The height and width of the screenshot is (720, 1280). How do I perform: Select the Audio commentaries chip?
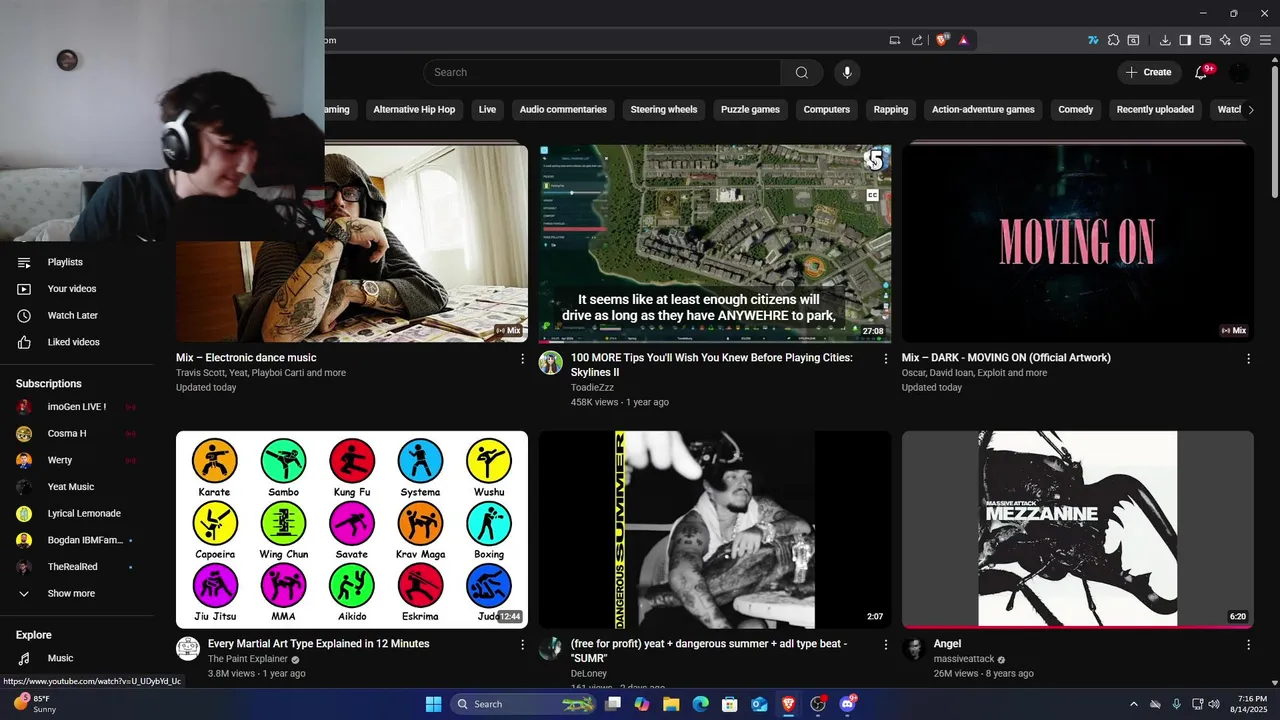[x=563, y=109]
